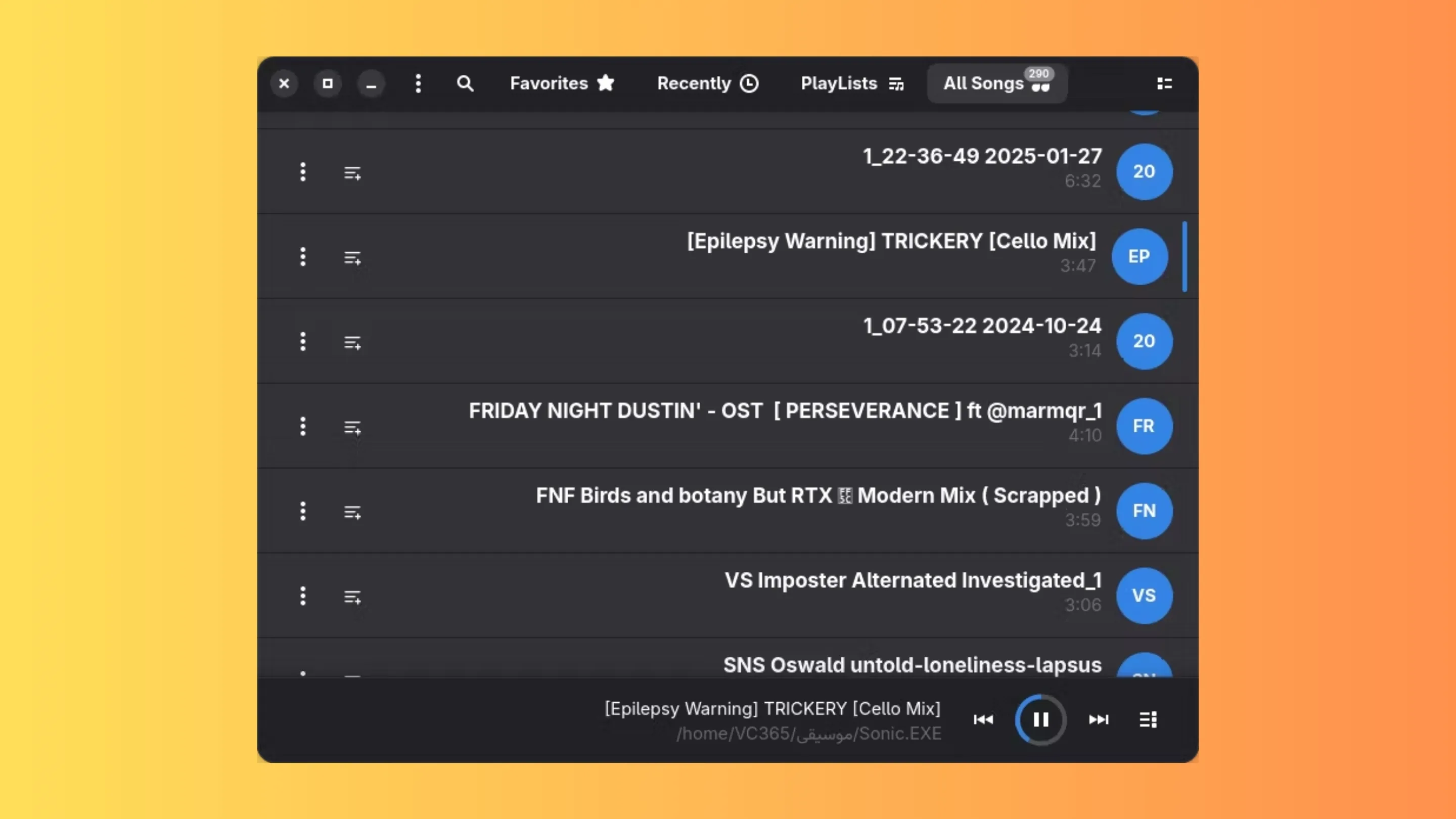This screenshot has width=1456, height=819.
Task: Toggle list view layout icon
Action: point(1164,83)
